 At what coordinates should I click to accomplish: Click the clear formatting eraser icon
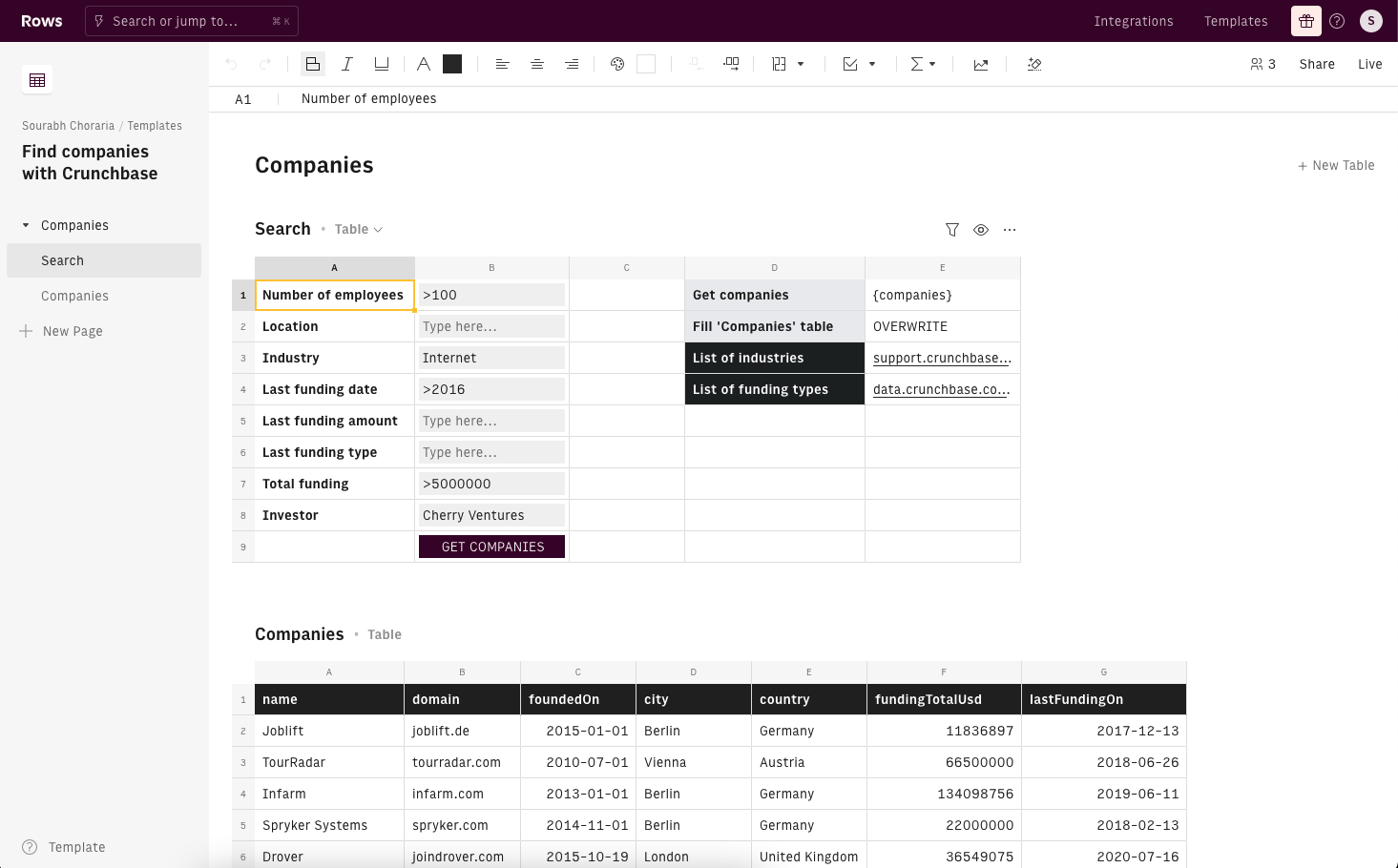[x=1034, y=64]
